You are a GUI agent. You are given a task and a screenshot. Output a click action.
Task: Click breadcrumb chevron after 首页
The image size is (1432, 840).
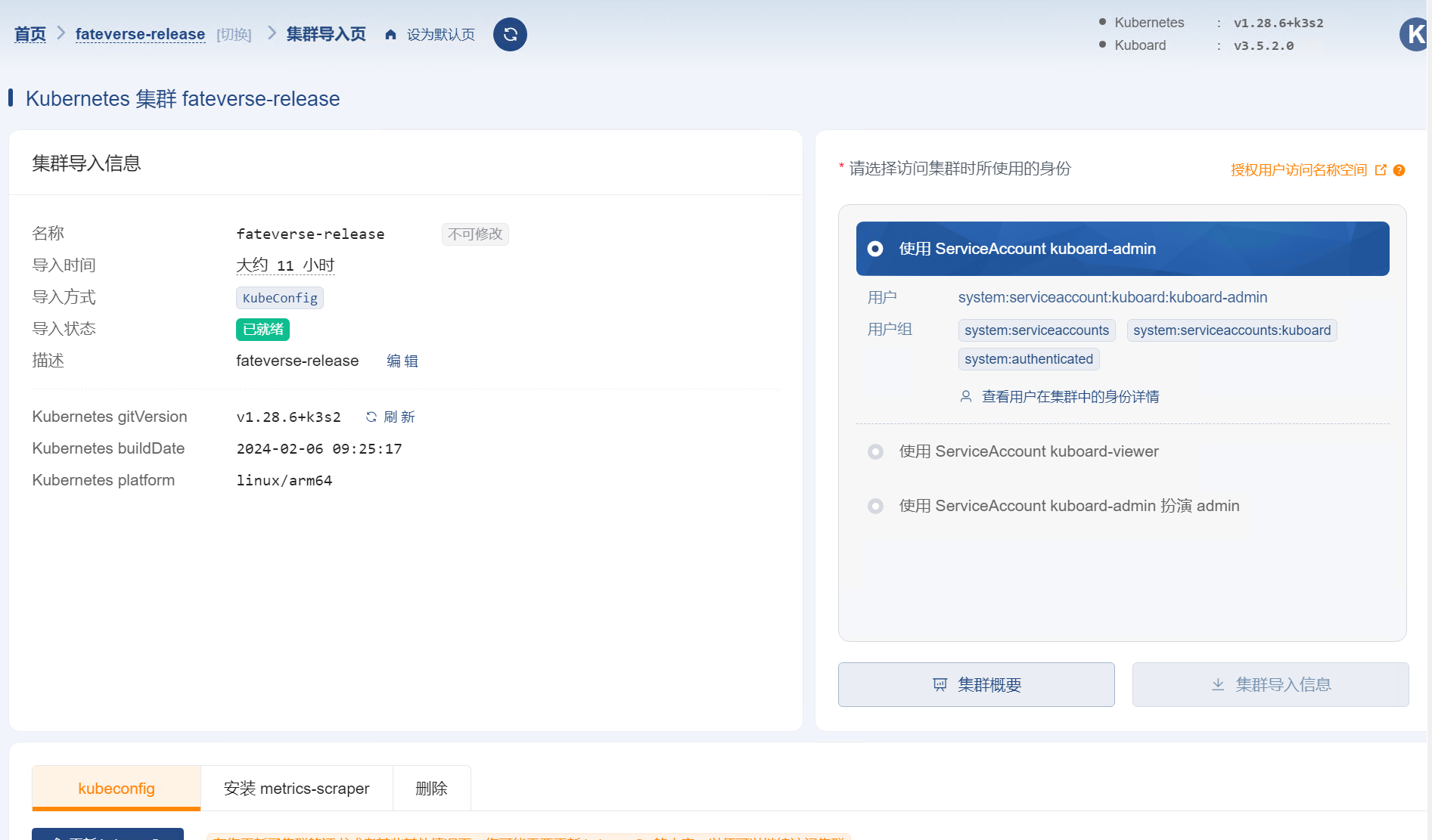(61, 34)
